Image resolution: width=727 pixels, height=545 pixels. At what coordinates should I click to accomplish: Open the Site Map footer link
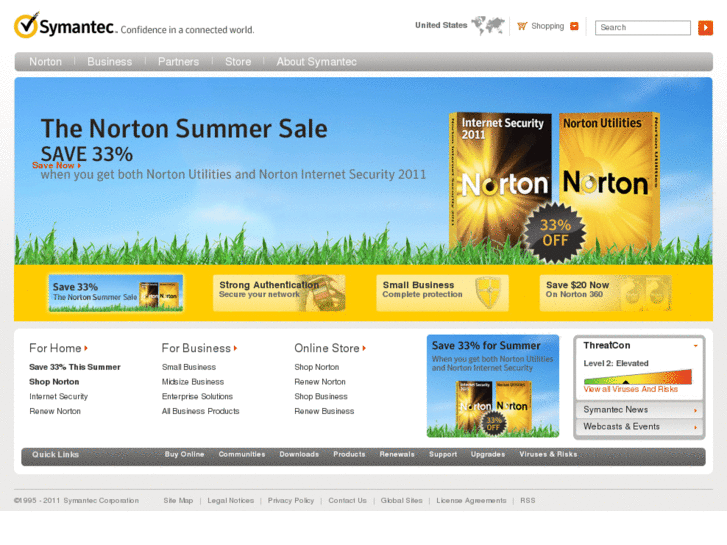[x=178, y=500]
